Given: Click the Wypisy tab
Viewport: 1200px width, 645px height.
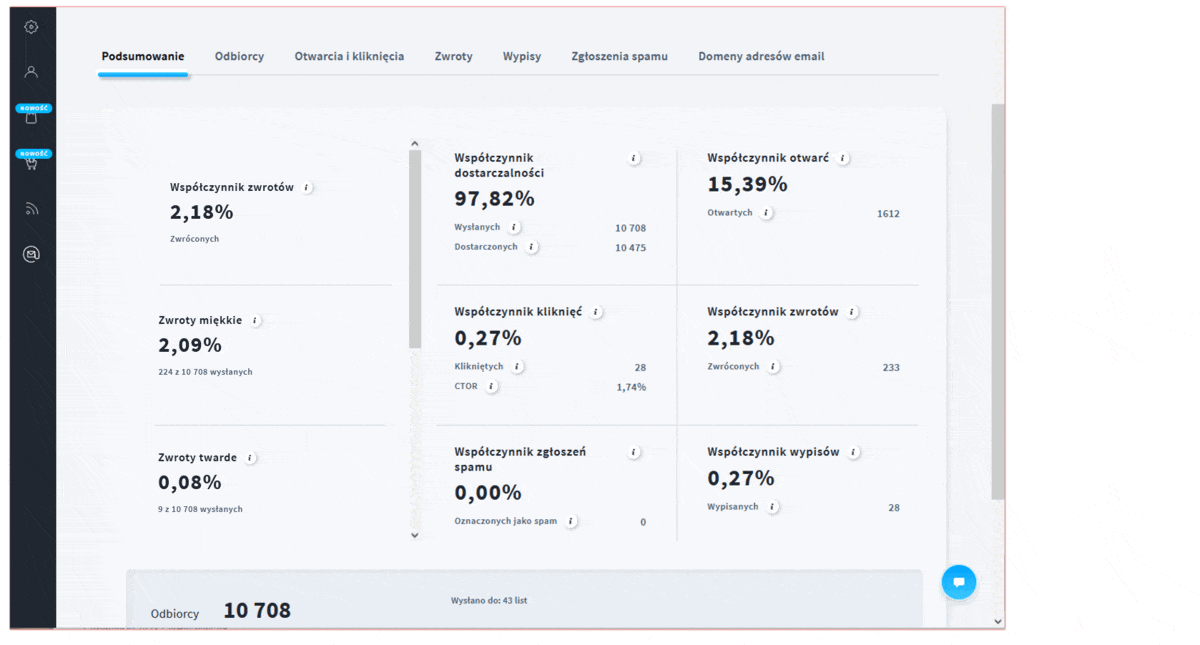Looking at the screenshot, I should coord(521,57).
